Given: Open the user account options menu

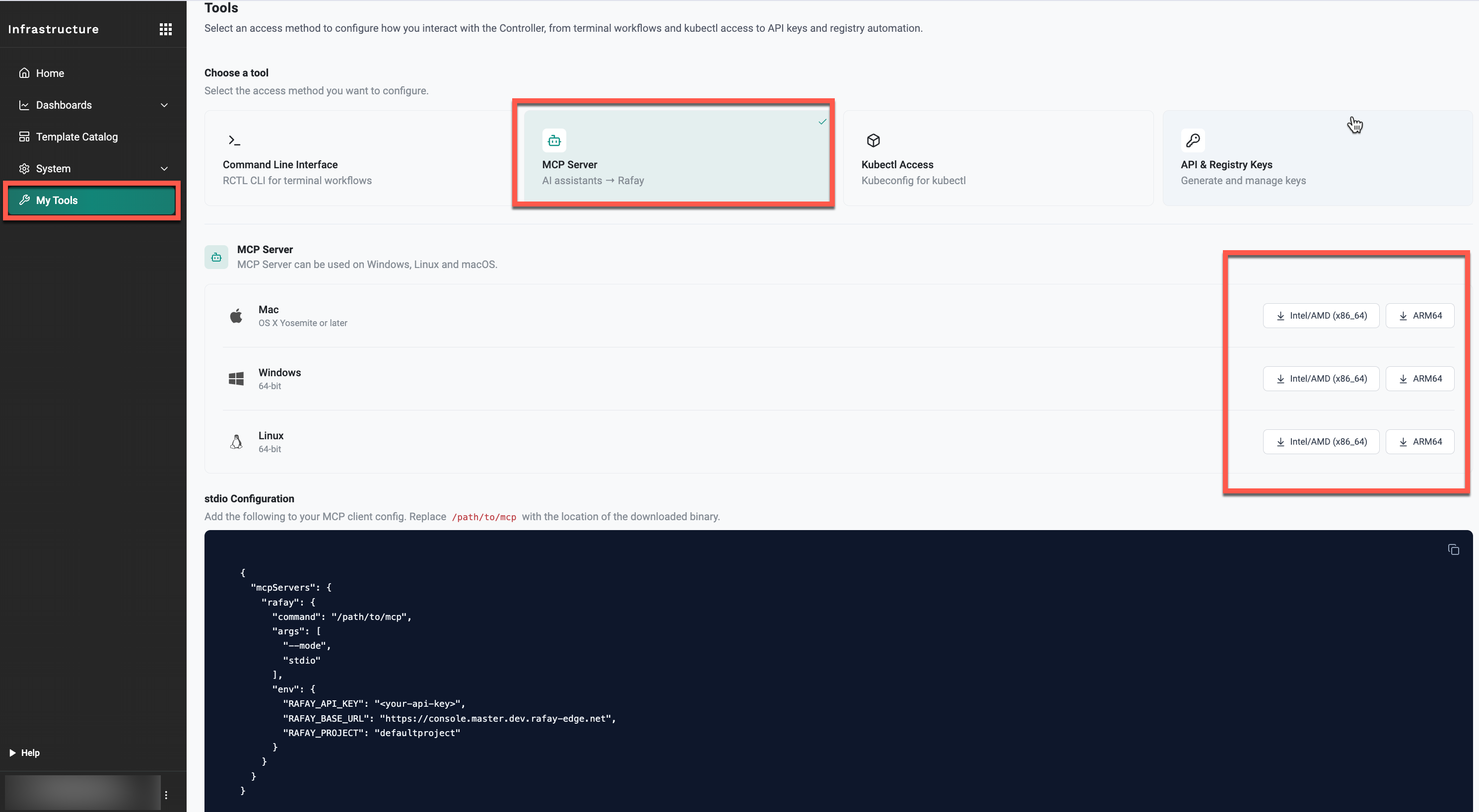Looking at the screenshot, I should pyautogui.click(x=166, y=795).
